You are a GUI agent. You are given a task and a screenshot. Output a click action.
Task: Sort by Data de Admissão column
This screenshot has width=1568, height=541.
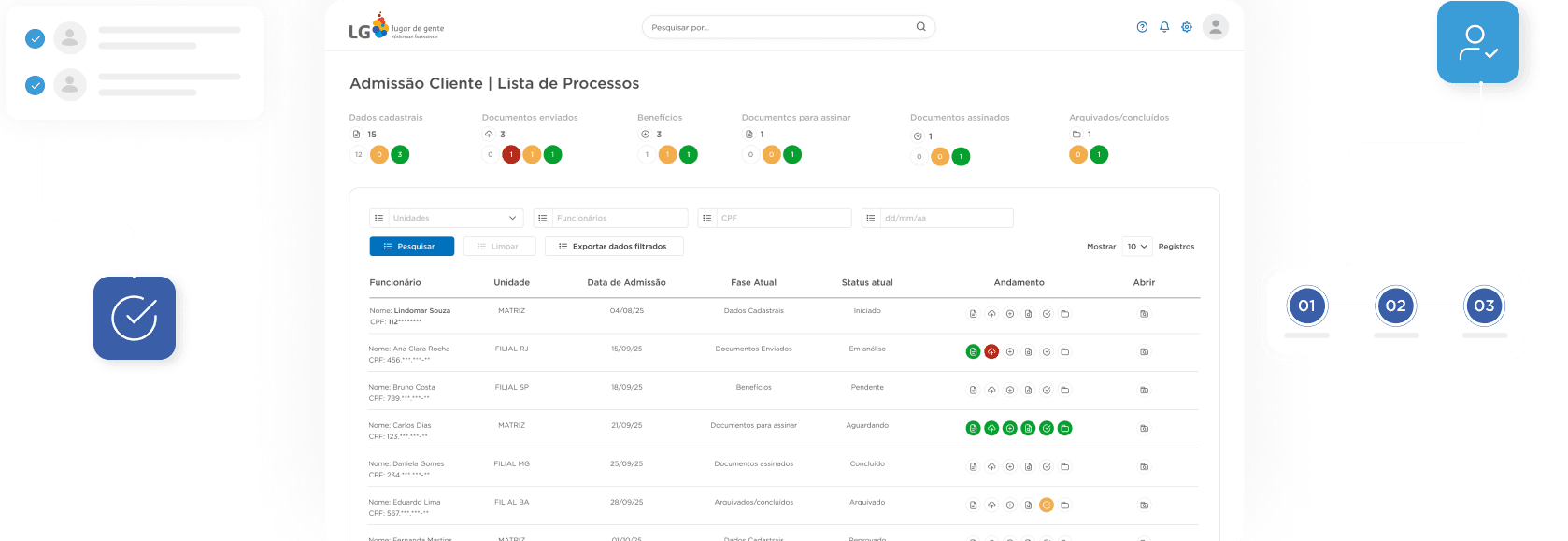tap(626, 282)
